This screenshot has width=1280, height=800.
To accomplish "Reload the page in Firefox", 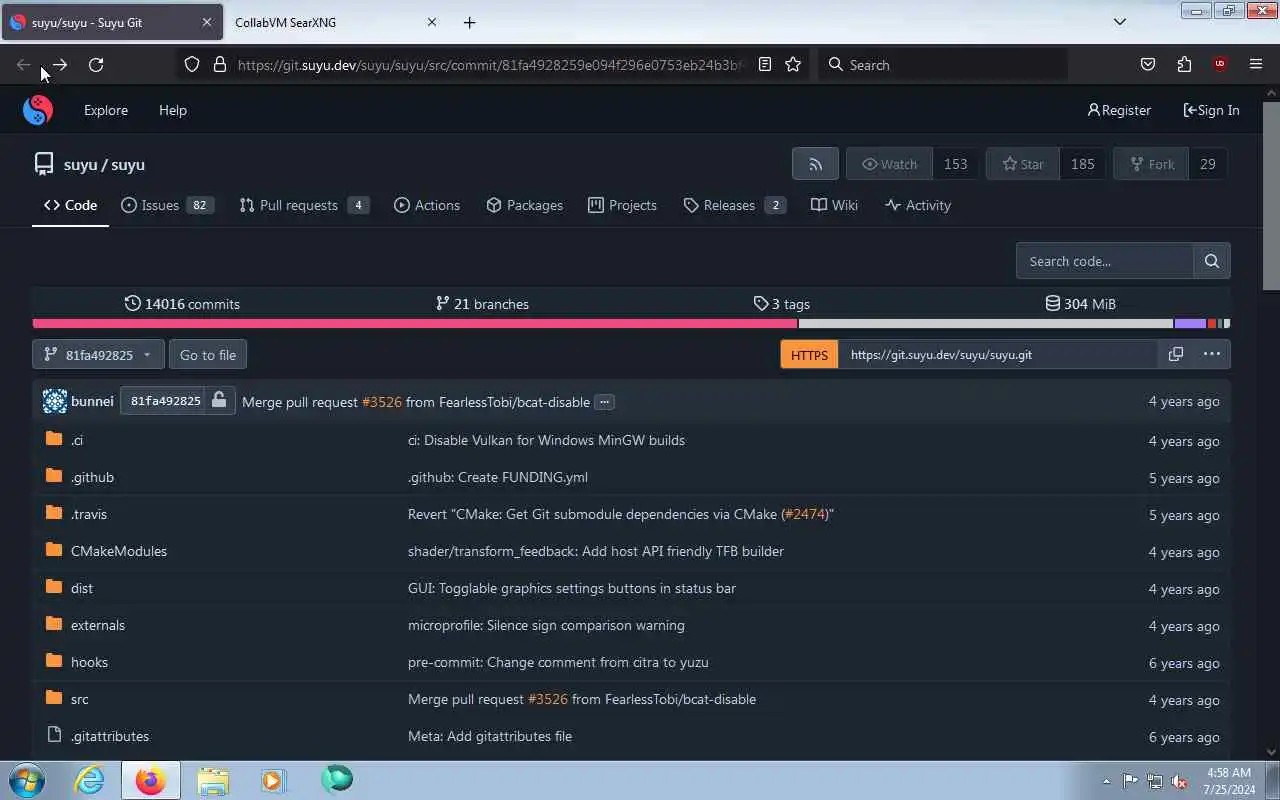I will point(96,64).
